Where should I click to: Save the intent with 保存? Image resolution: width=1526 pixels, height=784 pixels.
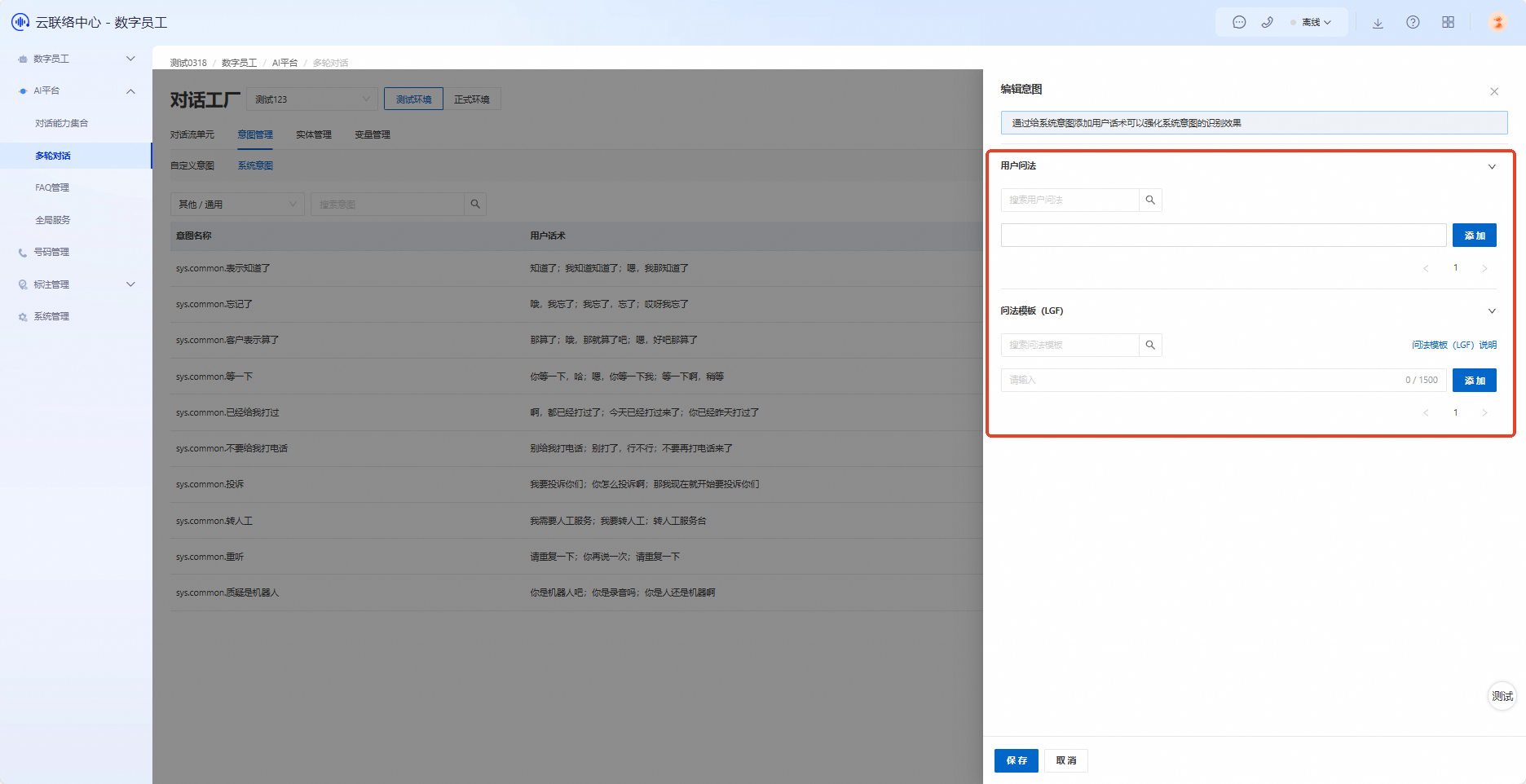click(x=1017, y=760)
